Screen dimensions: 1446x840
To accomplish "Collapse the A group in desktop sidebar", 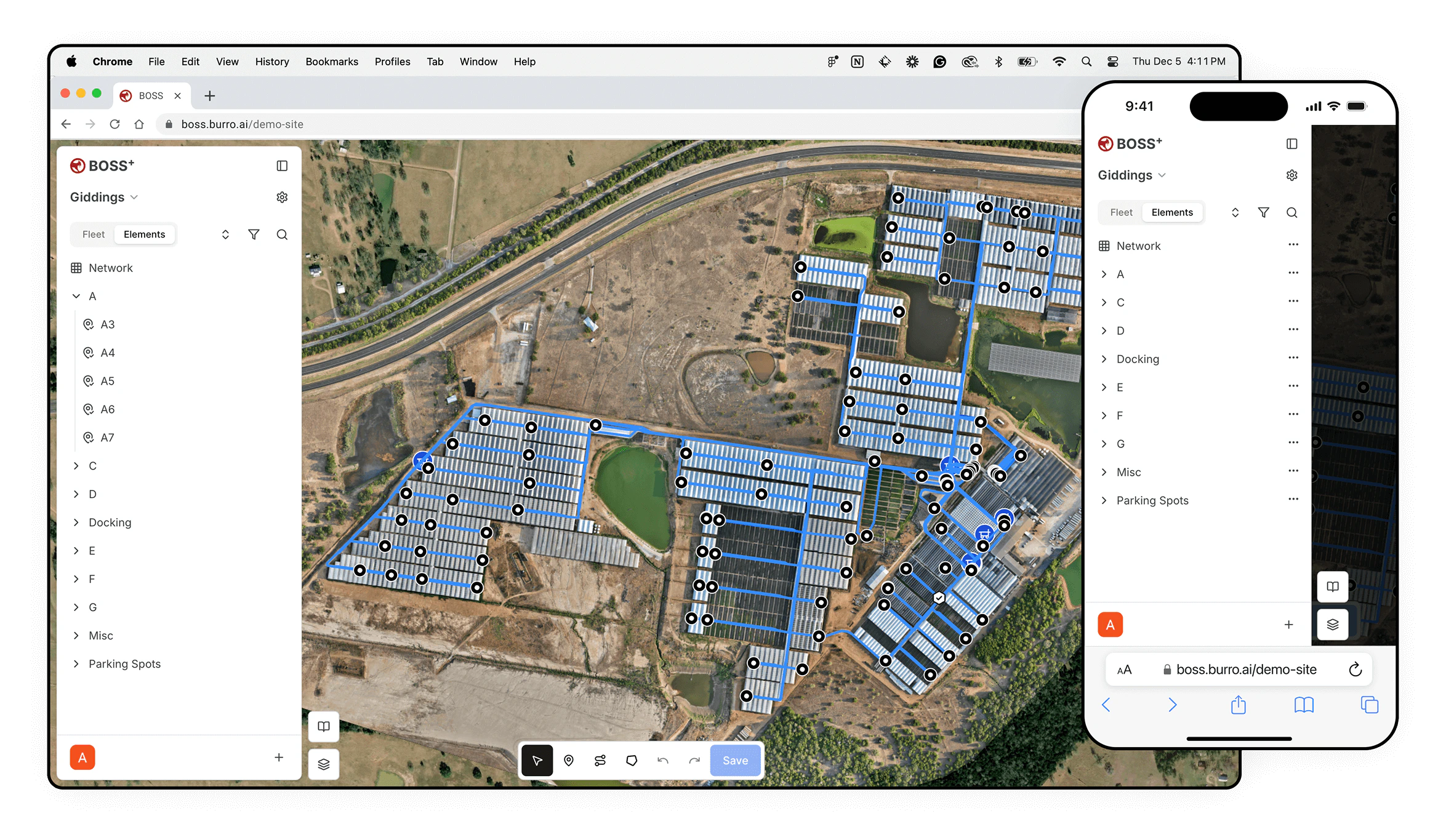I will (x=76, y=296).
